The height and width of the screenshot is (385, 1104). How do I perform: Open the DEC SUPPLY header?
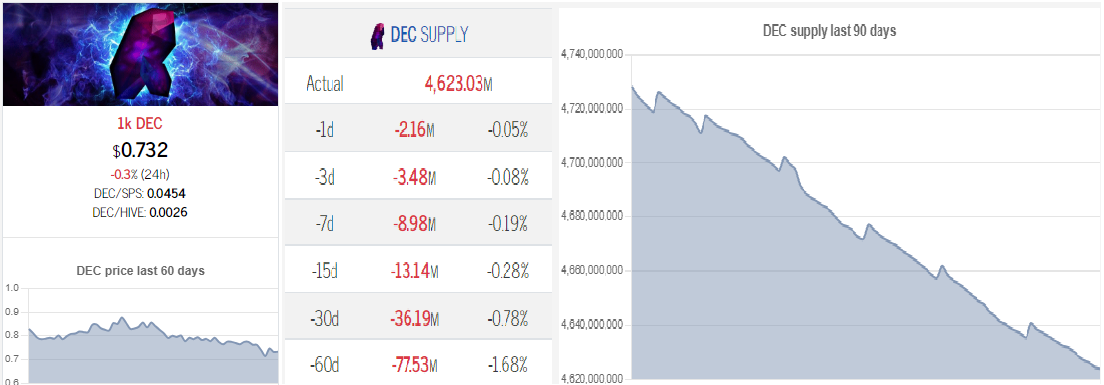420,35
